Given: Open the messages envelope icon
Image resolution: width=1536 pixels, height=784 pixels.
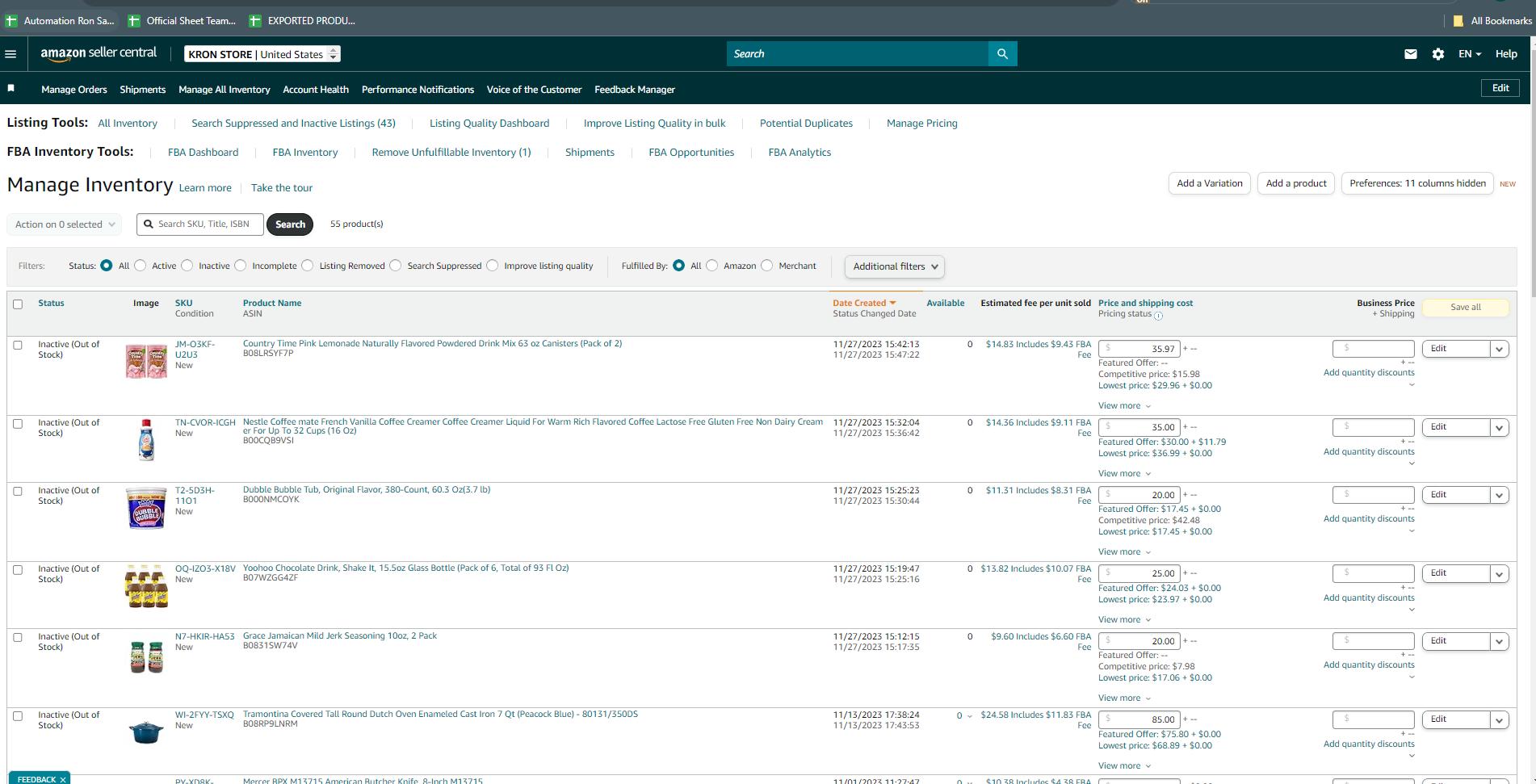Looking at the screenshot, I should [1411, 54].
